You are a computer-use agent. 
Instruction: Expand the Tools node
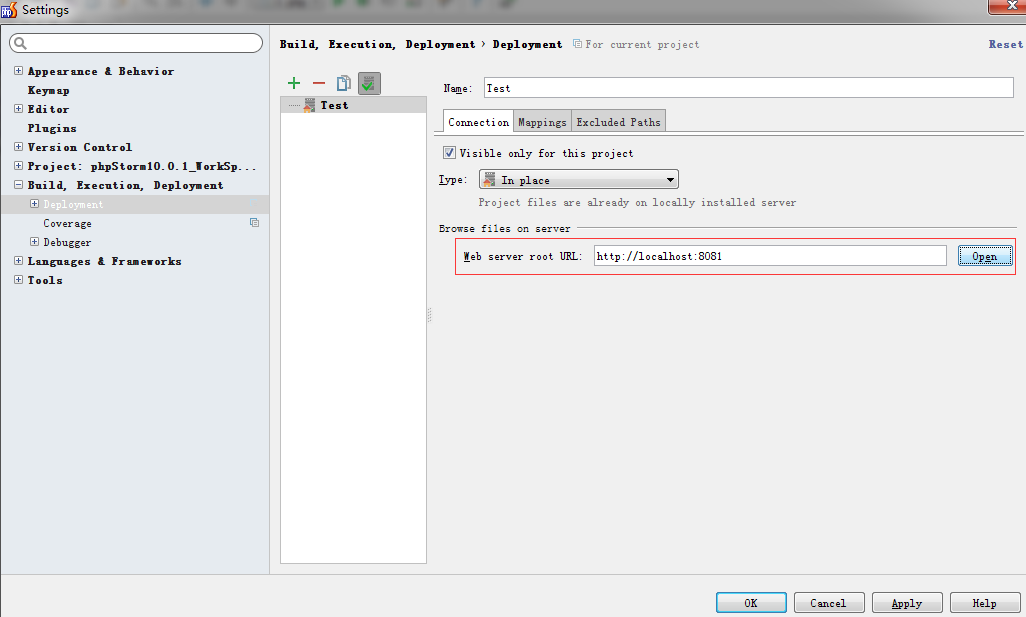click(18, 279)
